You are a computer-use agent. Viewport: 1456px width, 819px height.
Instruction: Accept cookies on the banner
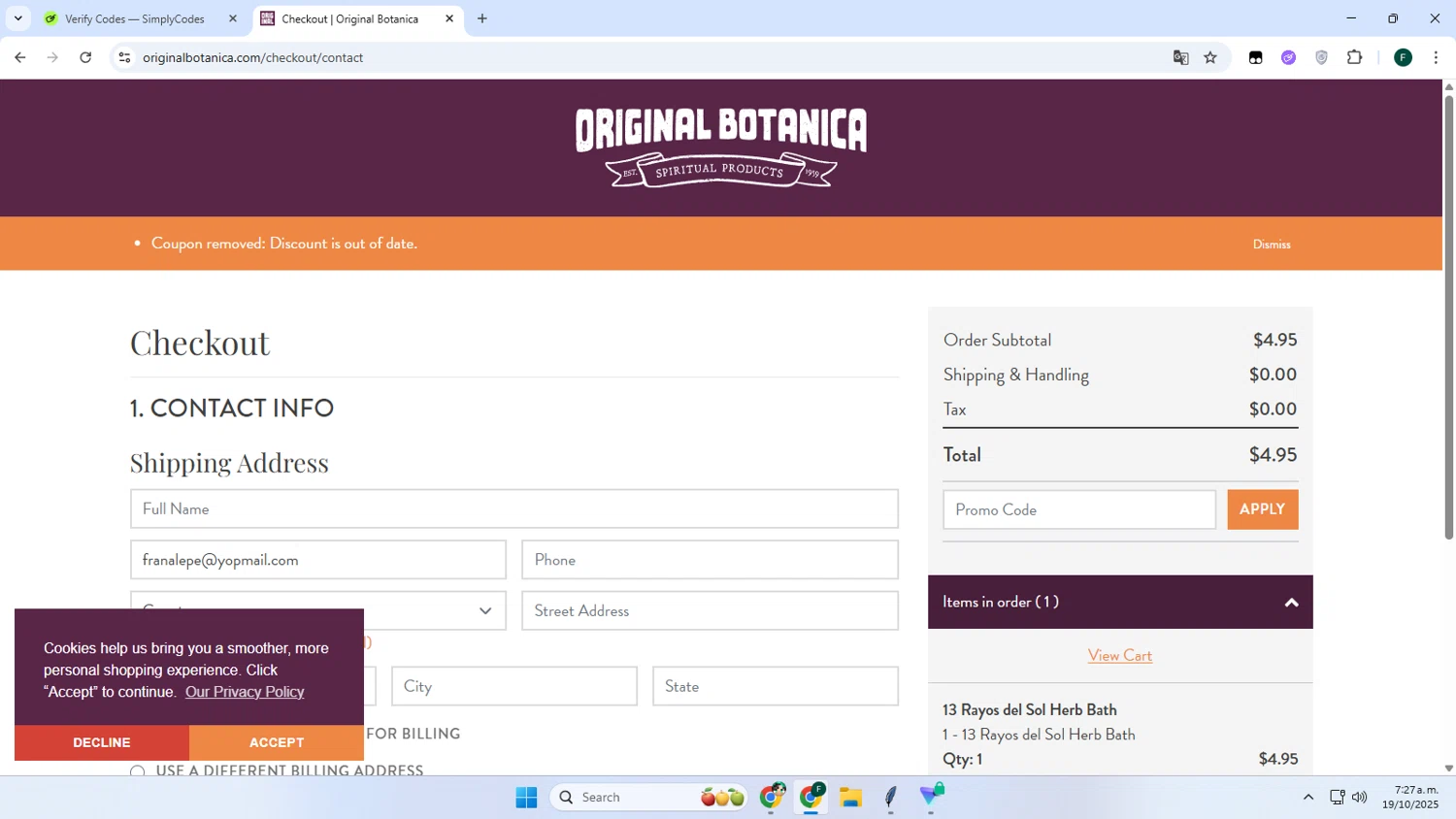click(x=277, y=742)
